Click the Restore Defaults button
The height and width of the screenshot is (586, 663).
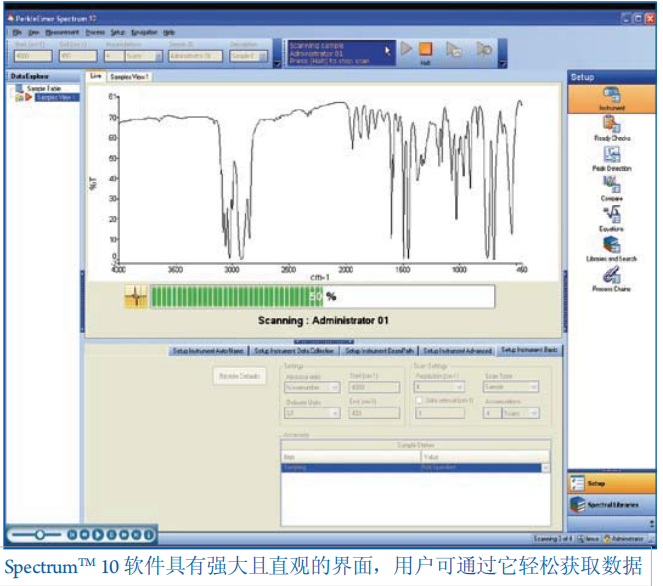240,376
